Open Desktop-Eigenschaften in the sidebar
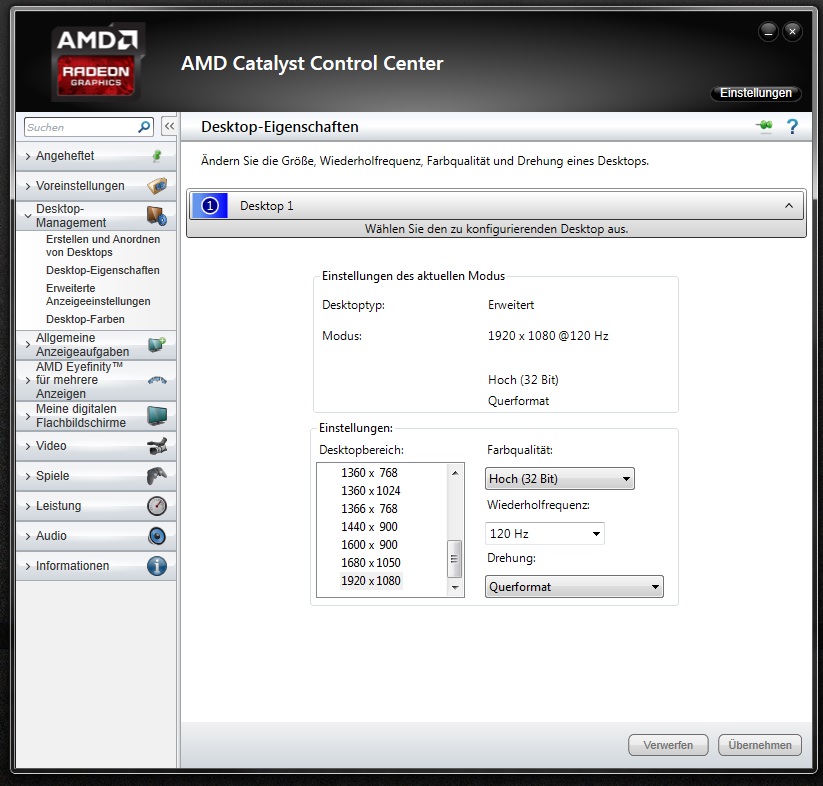This screenshot has width=823, height=786. 103,270
